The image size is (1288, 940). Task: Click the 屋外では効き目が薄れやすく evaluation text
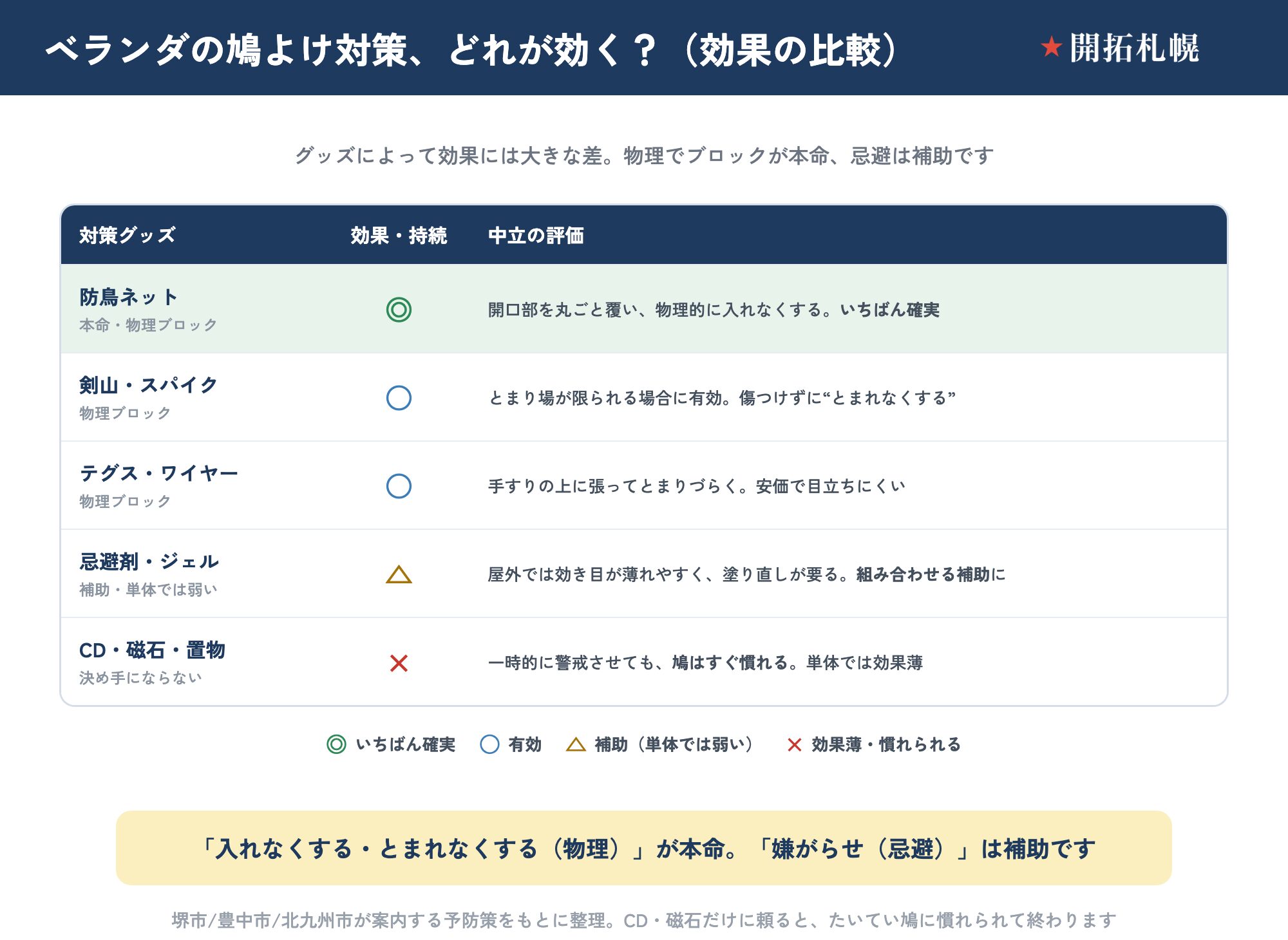pyautogui.click(x=746, y=574)
